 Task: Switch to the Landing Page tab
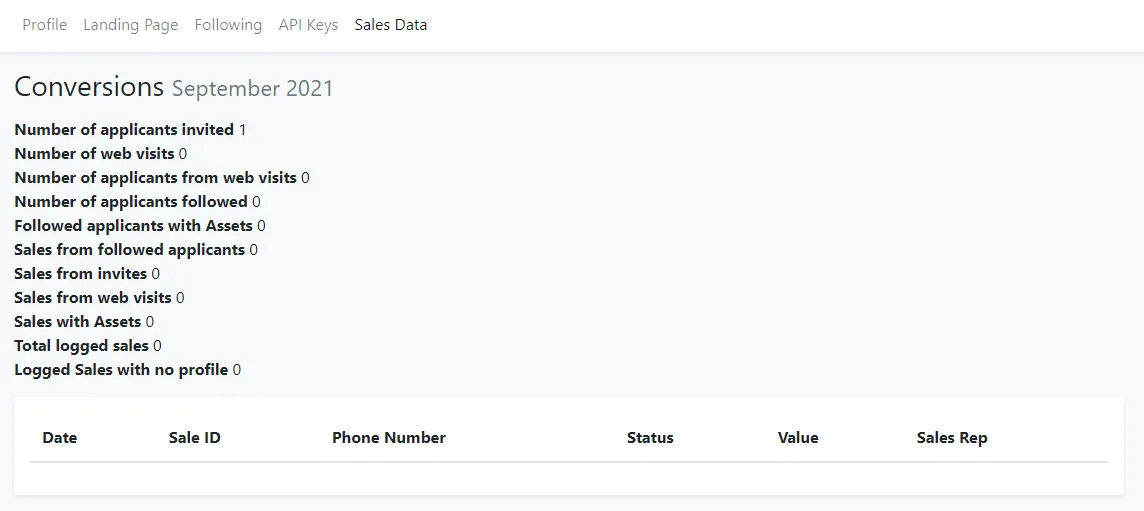tap(131, 25)
